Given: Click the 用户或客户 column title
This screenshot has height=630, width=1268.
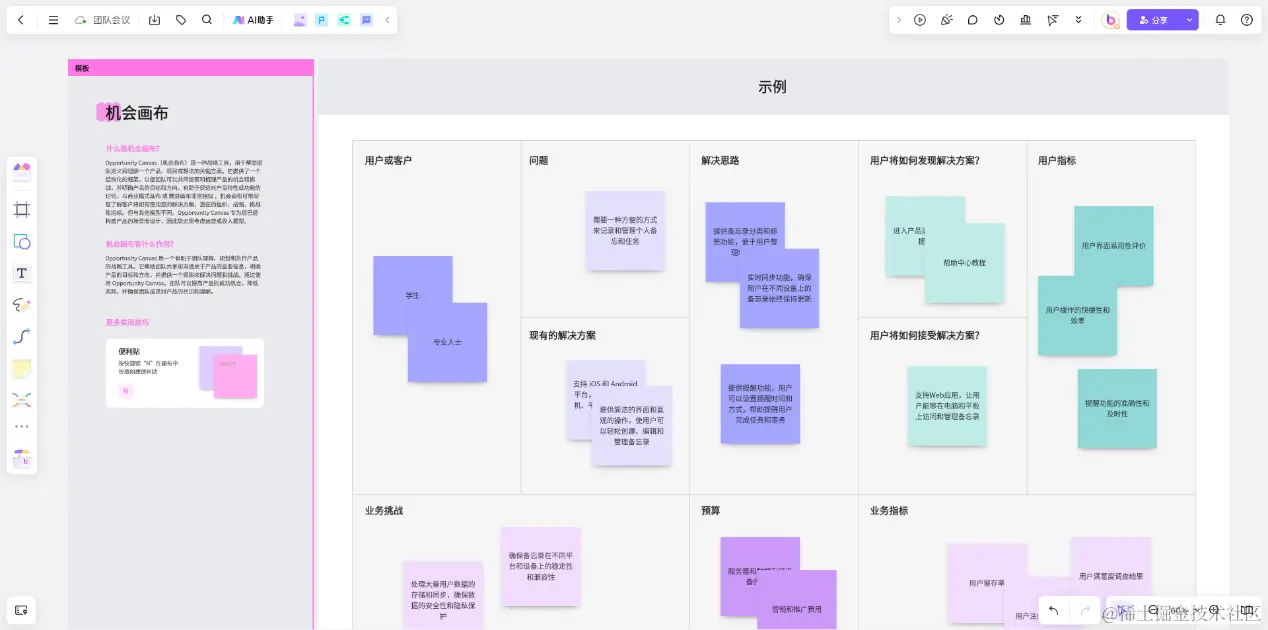Looking at the screenshot, I should 388,160.
